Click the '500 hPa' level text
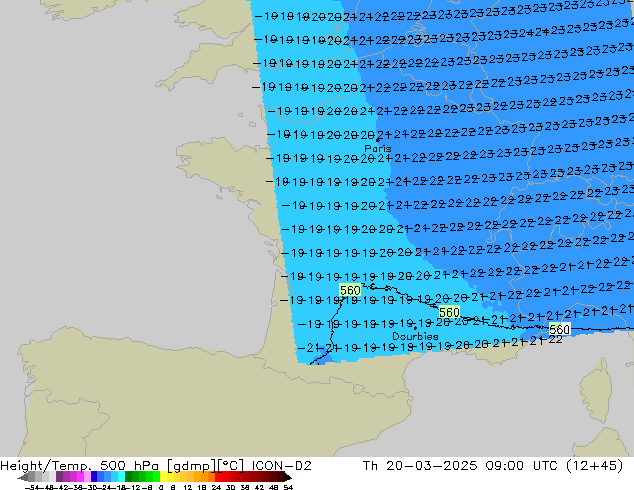This screenshot has height=490, width=634. click(x=130, y=466)
